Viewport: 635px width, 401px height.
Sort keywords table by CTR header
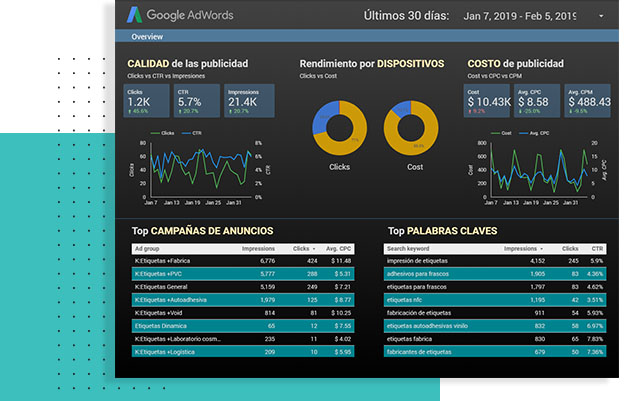pyautogui.click(x=597, y=249)
